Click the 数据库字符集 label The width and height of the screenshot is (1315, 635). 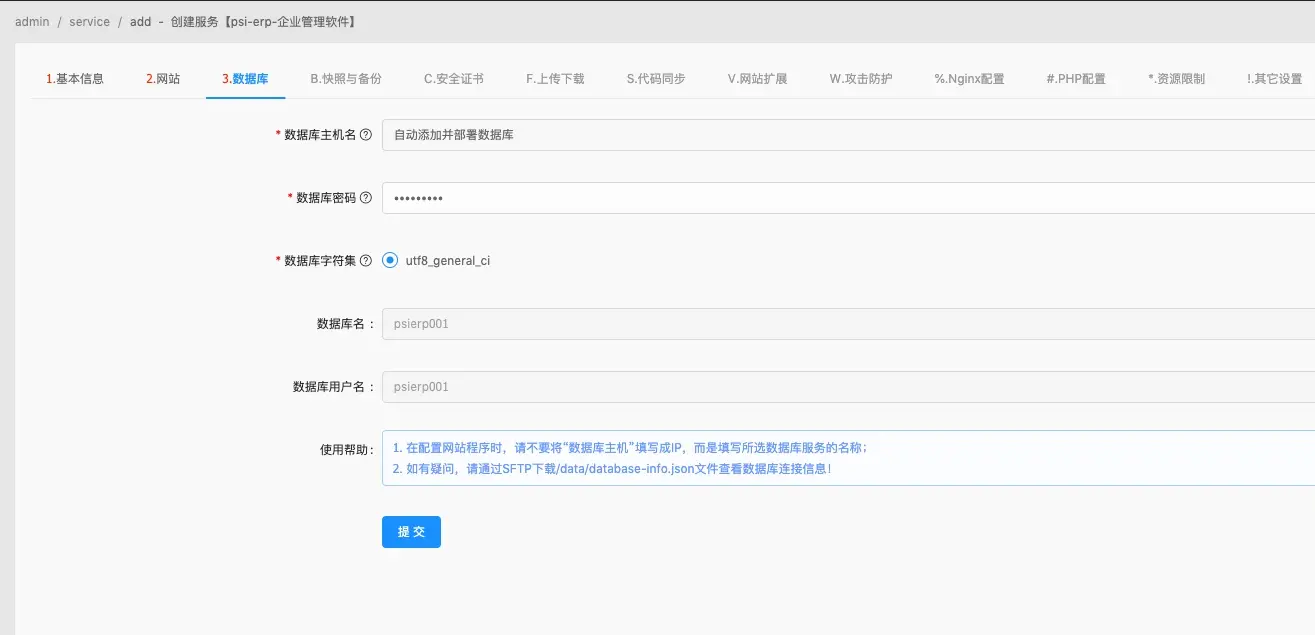point(320,261)
